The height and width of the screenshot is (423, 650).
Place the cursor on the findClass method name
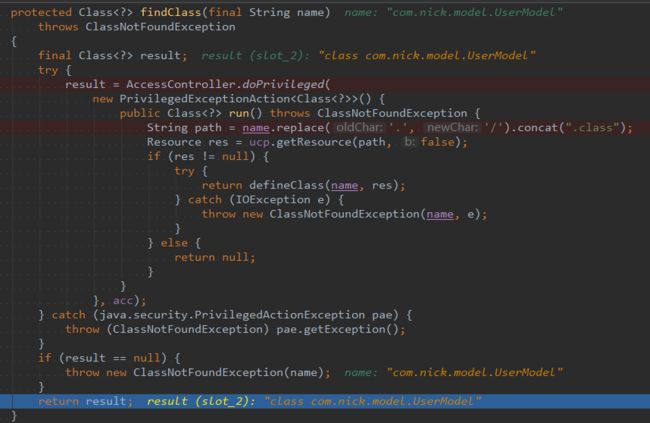click(170, 12)
